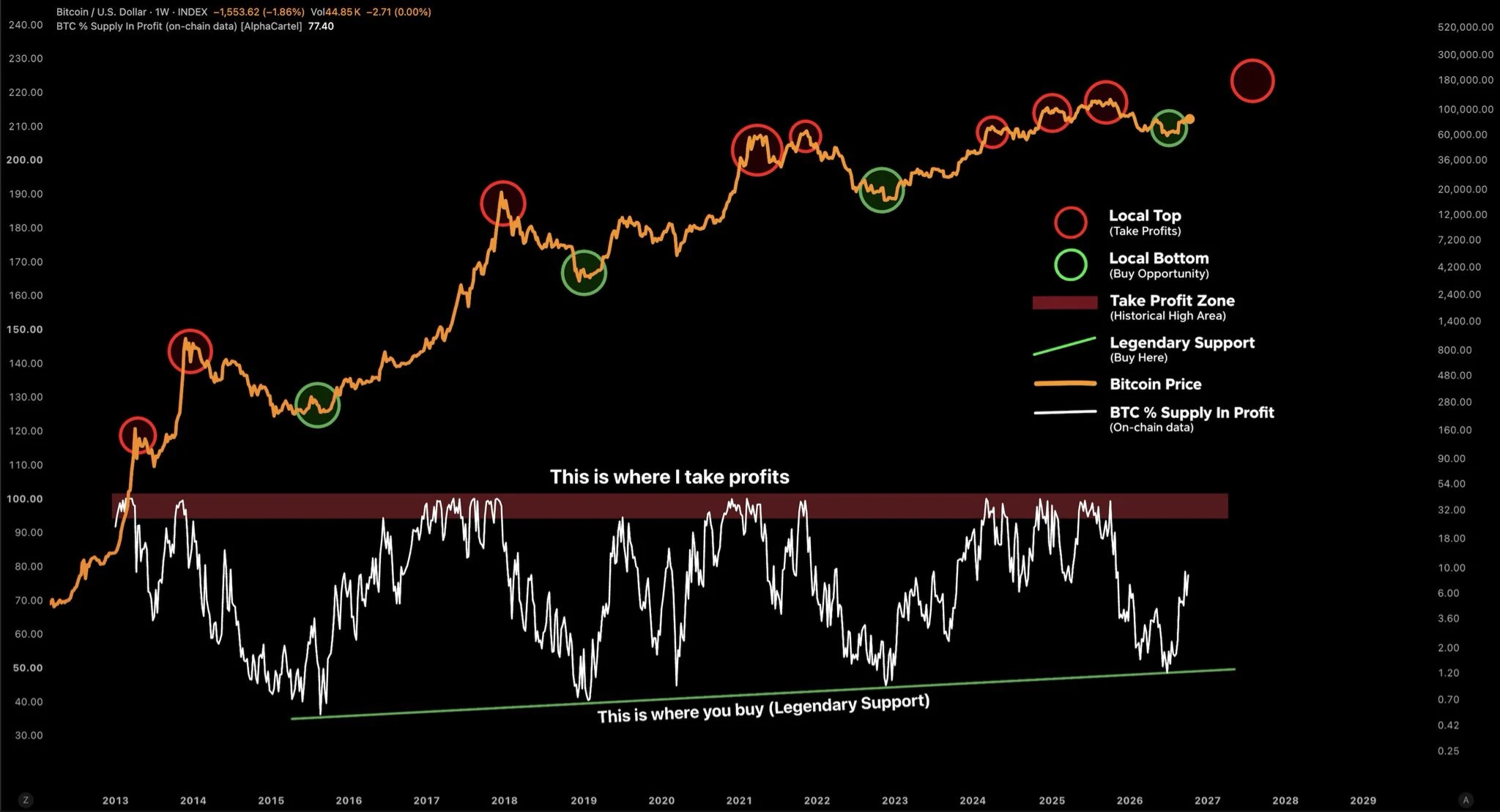Viewport: 1500px width, 812px height.
Task: Click the '200.00' label on left scale
Action: [25, 160]
